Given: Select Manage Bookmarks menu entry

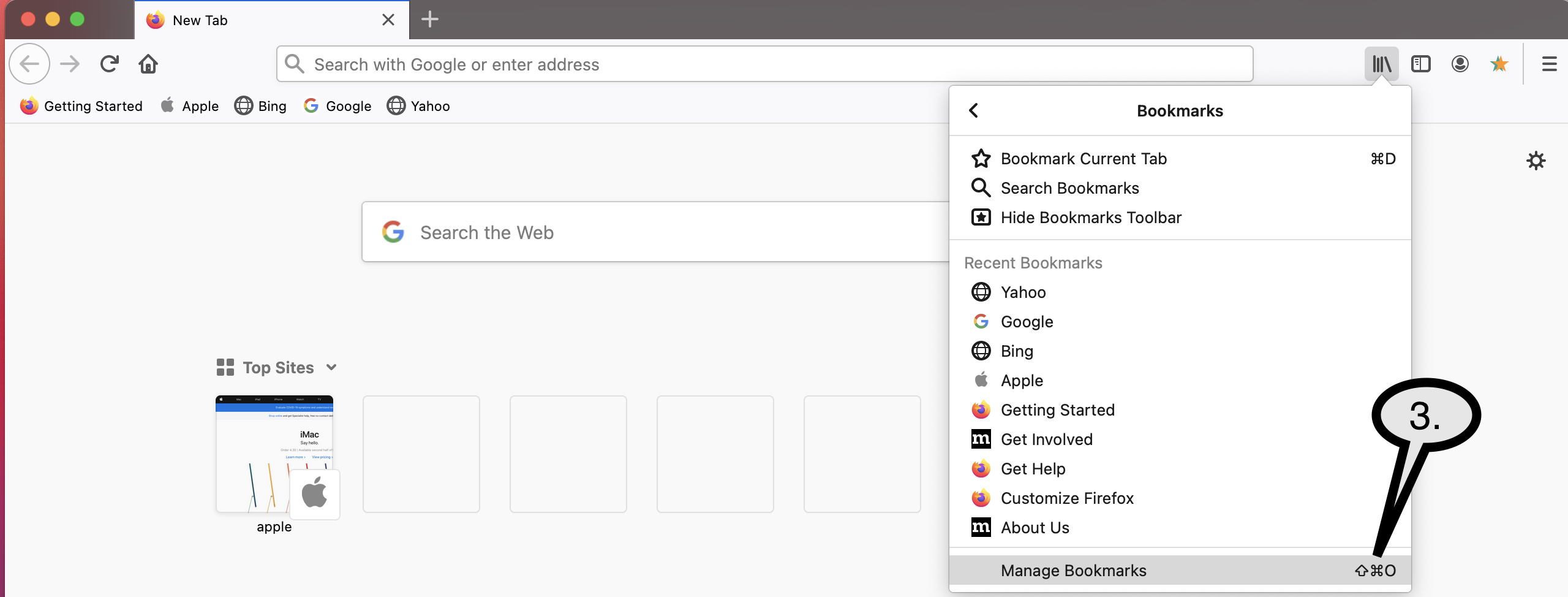Looking at the screenshot, I should (1073, 571).
